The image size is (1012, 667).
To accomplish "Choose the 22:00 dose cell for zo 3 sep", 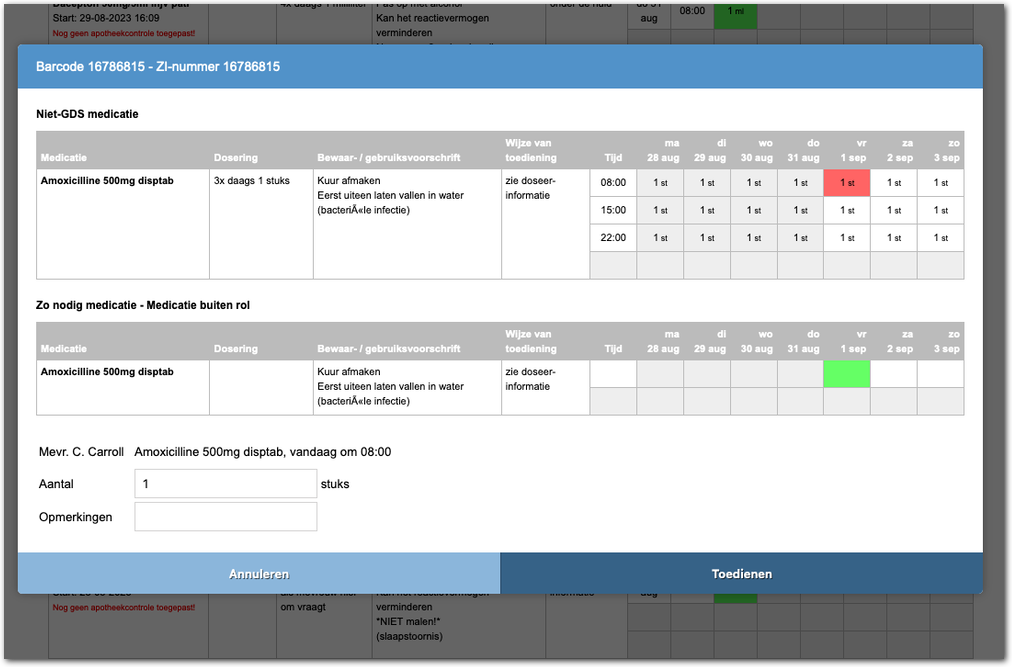I will pos(940,238).
